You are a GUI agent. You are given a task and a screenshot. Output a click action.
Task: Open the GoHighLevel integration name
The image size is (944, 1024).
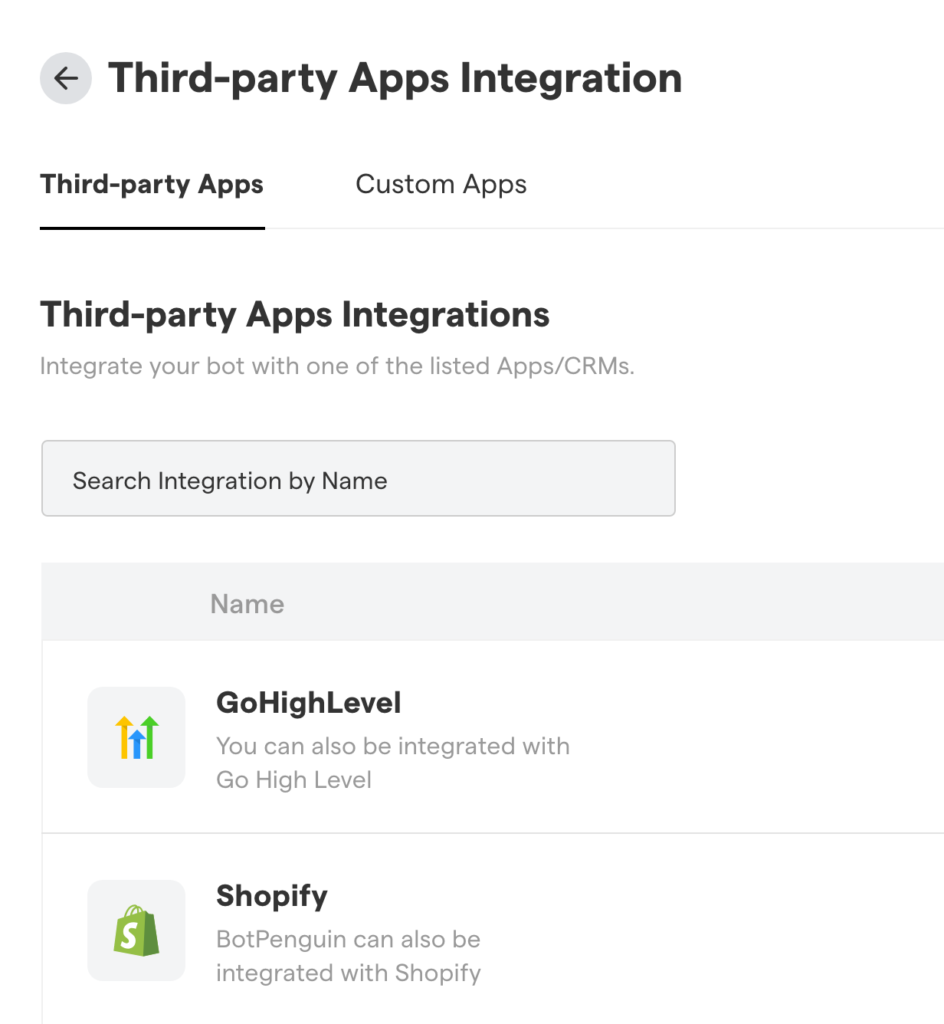click(308, 703)
